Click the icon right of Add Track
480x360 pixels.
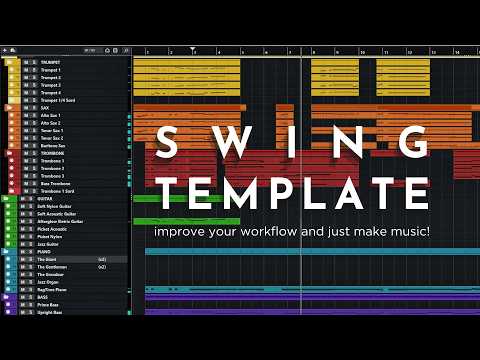13,51
